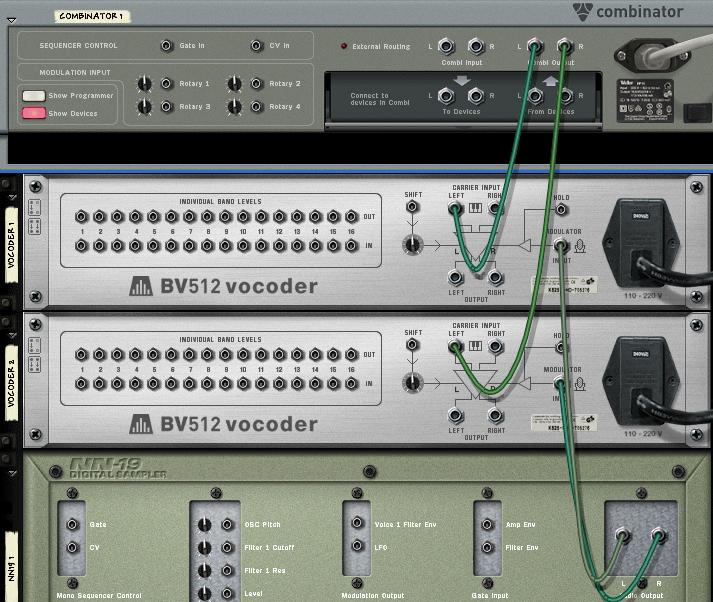
Task: Click the NN-19 Filter Env gate input jack
Action: 487,547
